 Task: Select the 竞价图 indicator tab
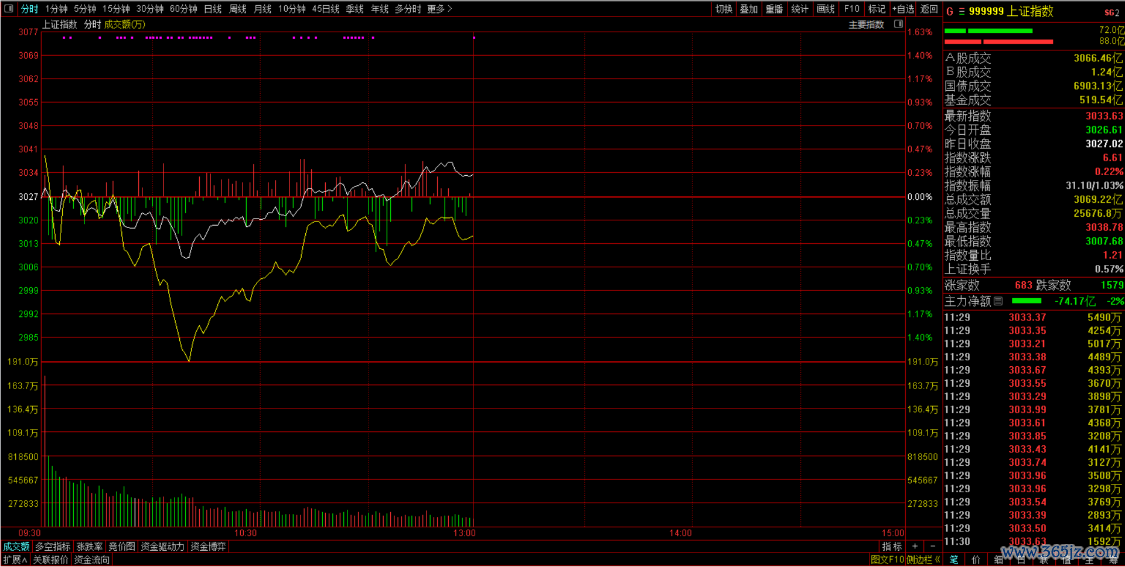point(122,547)
